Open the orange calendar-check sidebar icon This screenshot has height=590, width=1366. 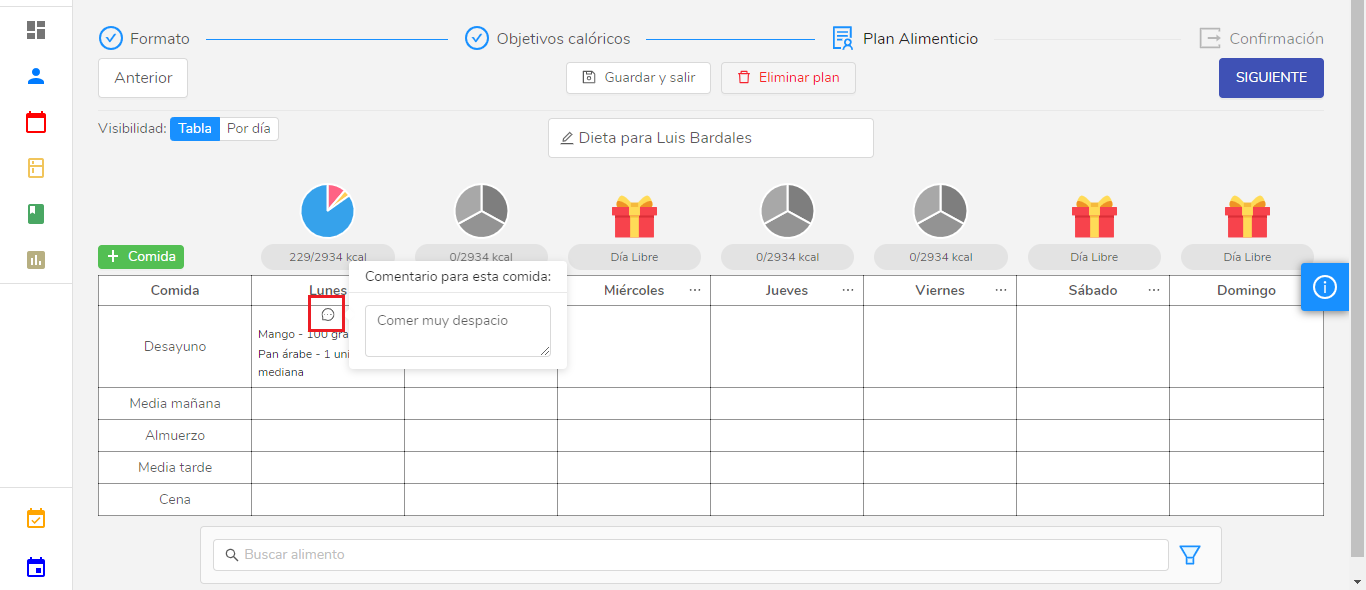click(36, 518)
